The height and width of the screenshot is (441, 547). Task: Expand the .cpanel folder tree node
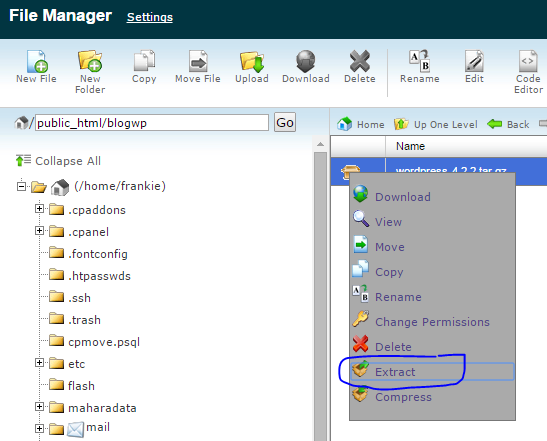pos(39,231)
